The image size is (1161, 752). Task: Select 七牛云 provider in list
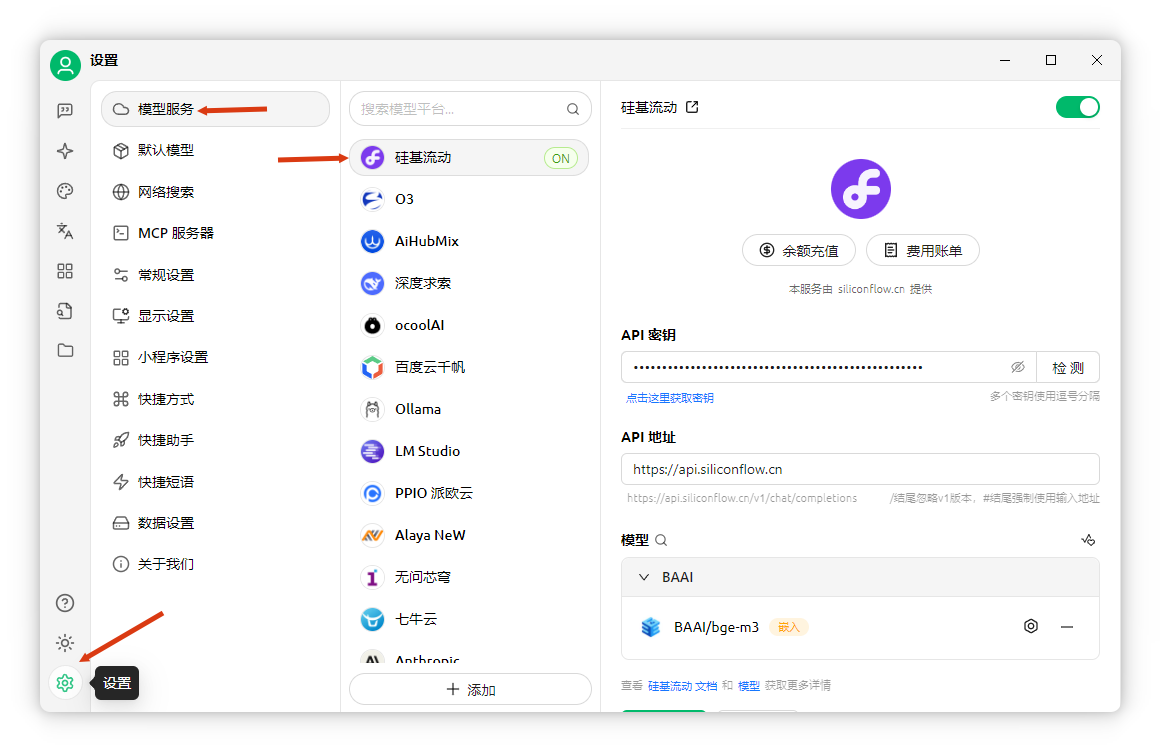click(469, 619)
